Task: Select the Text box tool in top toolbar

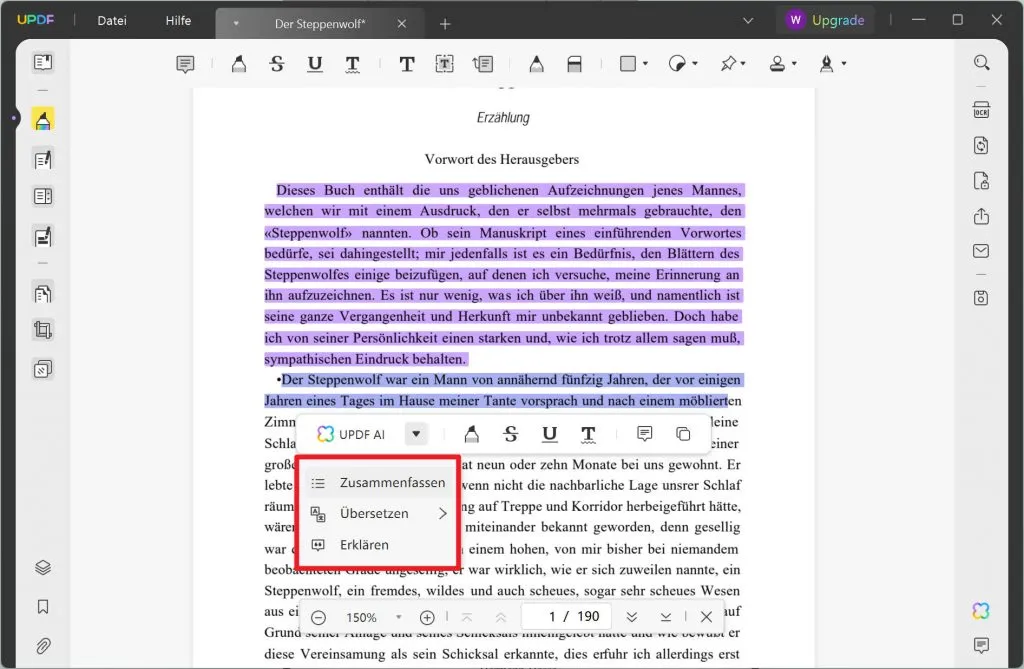Action: click(445, 64)
